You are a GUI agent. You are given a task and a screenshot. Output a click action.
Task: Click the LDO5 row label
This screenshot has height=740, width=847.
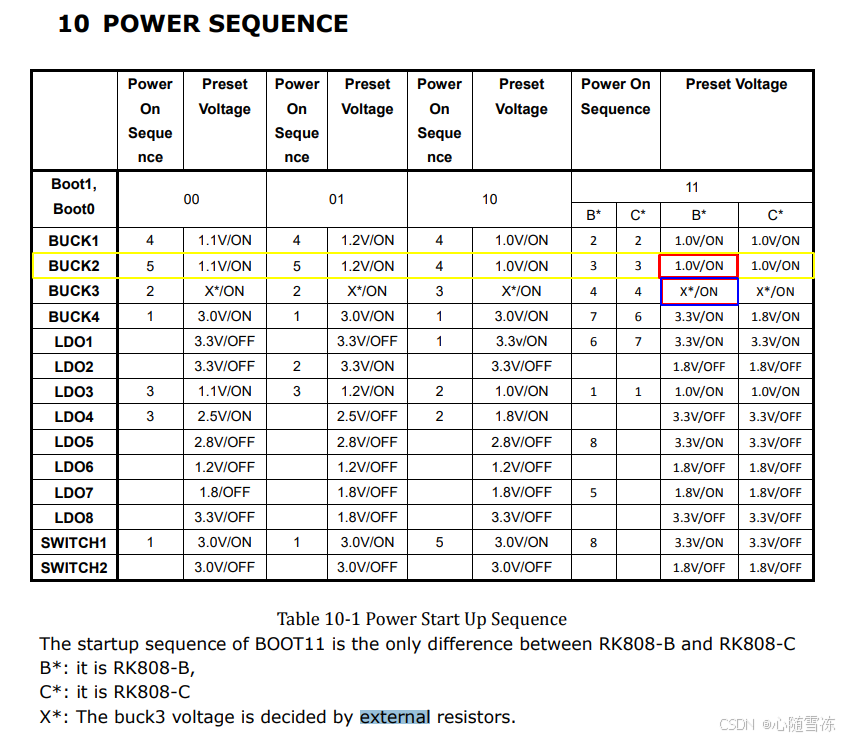[74, 442]
